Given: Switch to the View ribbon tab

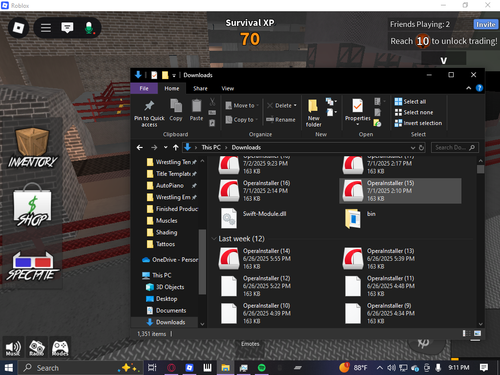Looking at the screenshot, I should (228, 88).
